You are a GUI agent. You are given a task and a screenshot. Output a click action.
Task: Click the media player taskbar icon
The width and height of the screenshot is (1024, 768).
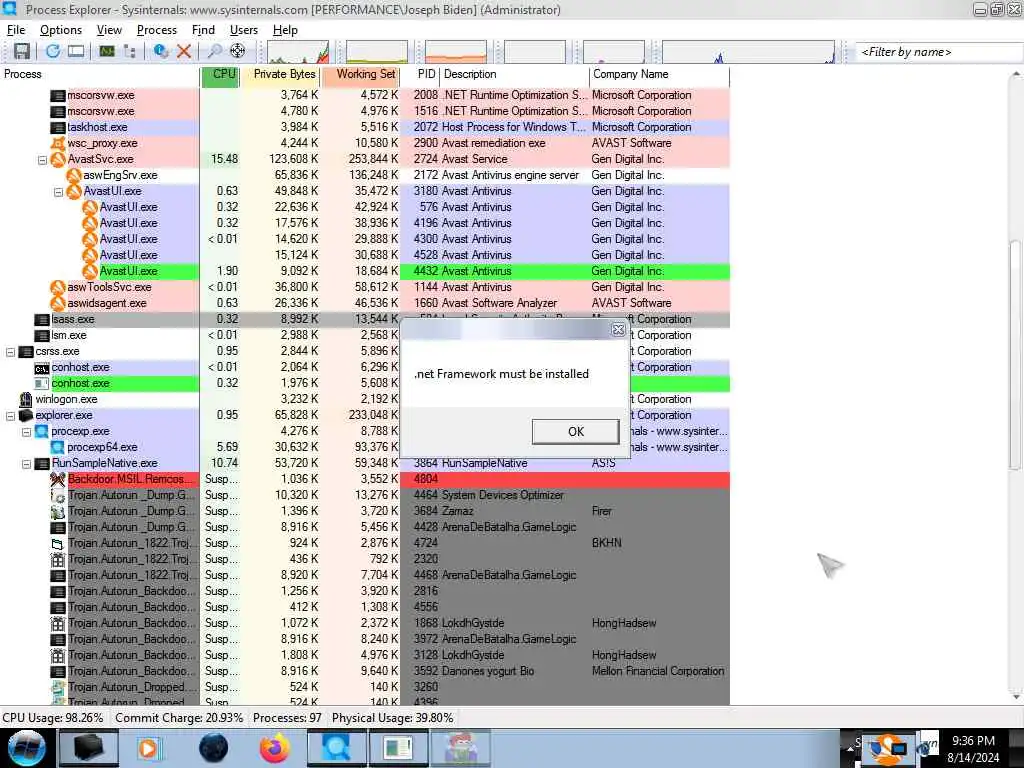tap(148, 748)
